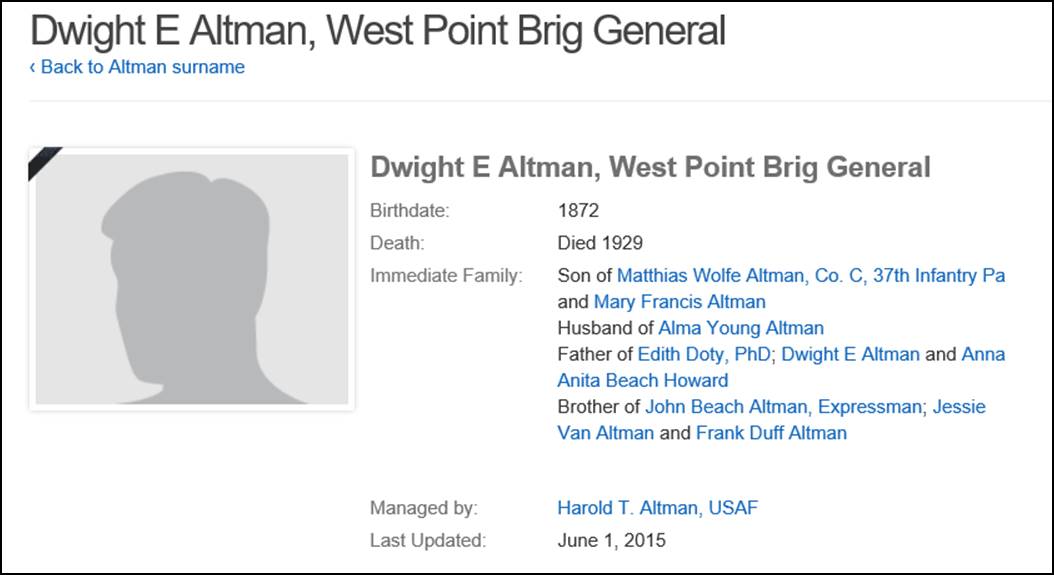
Task: Open the silhouette profile photo placeholder
Action: (192, 279)
